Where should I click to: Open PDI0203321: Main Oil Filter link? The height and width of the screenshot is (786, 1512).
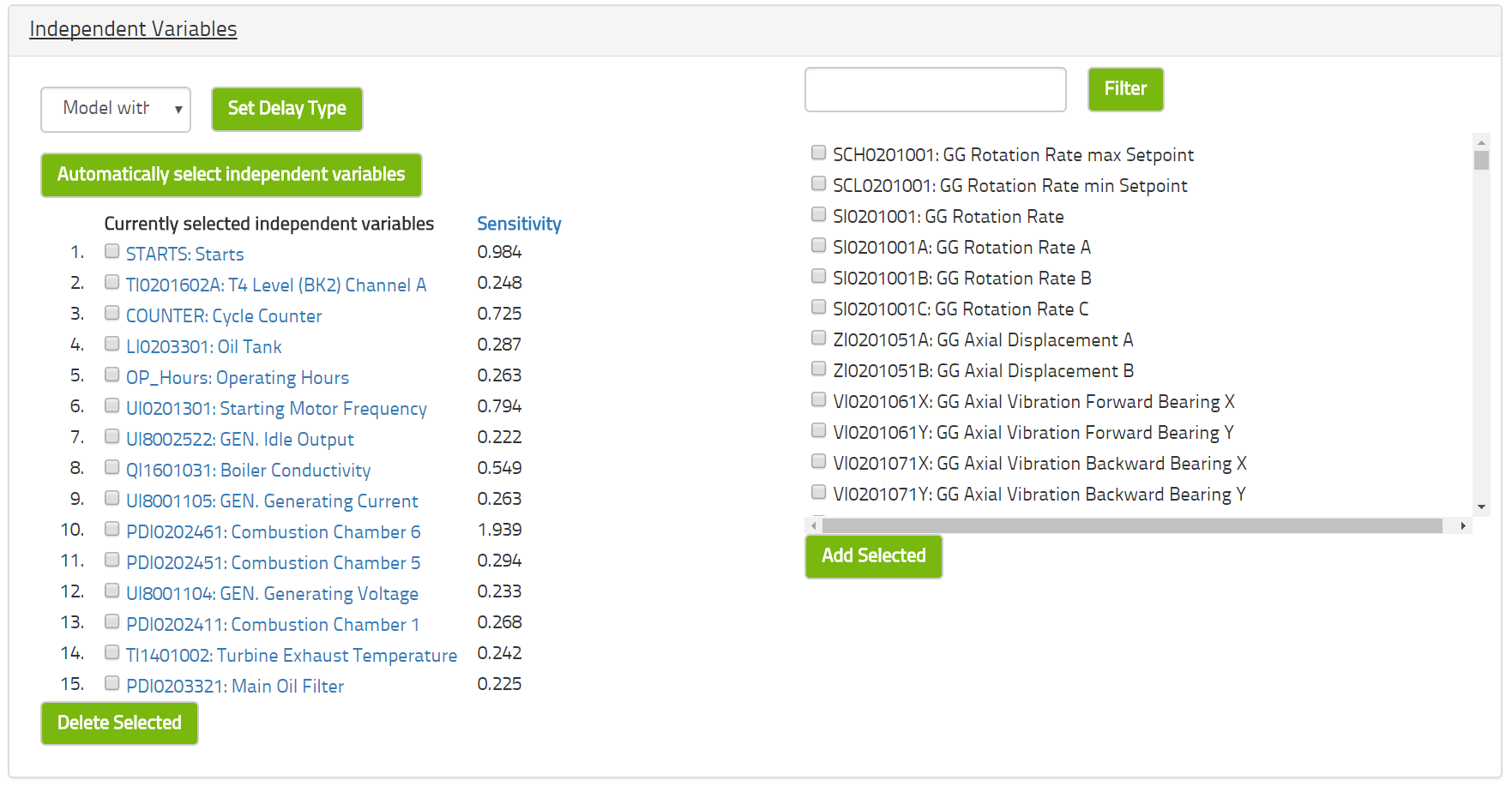(x=235, y=687)
